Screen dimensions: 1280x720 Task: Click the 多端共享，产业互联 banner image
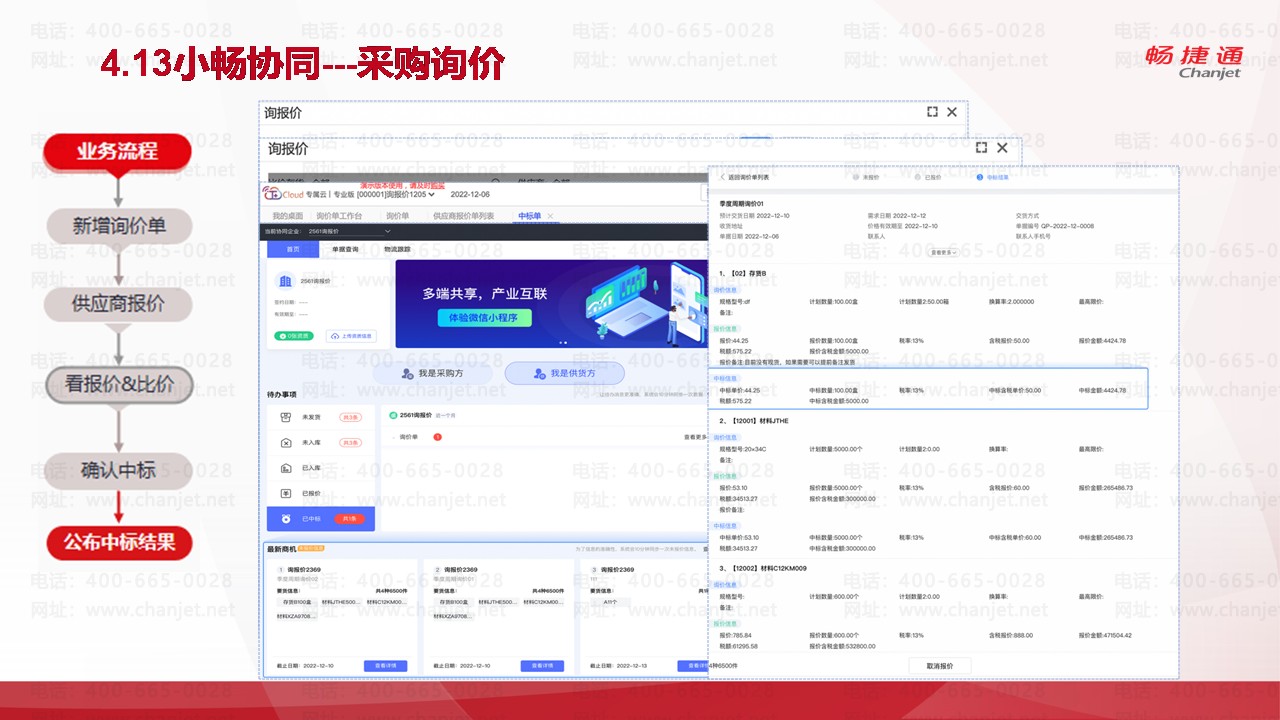coord(553,304)
